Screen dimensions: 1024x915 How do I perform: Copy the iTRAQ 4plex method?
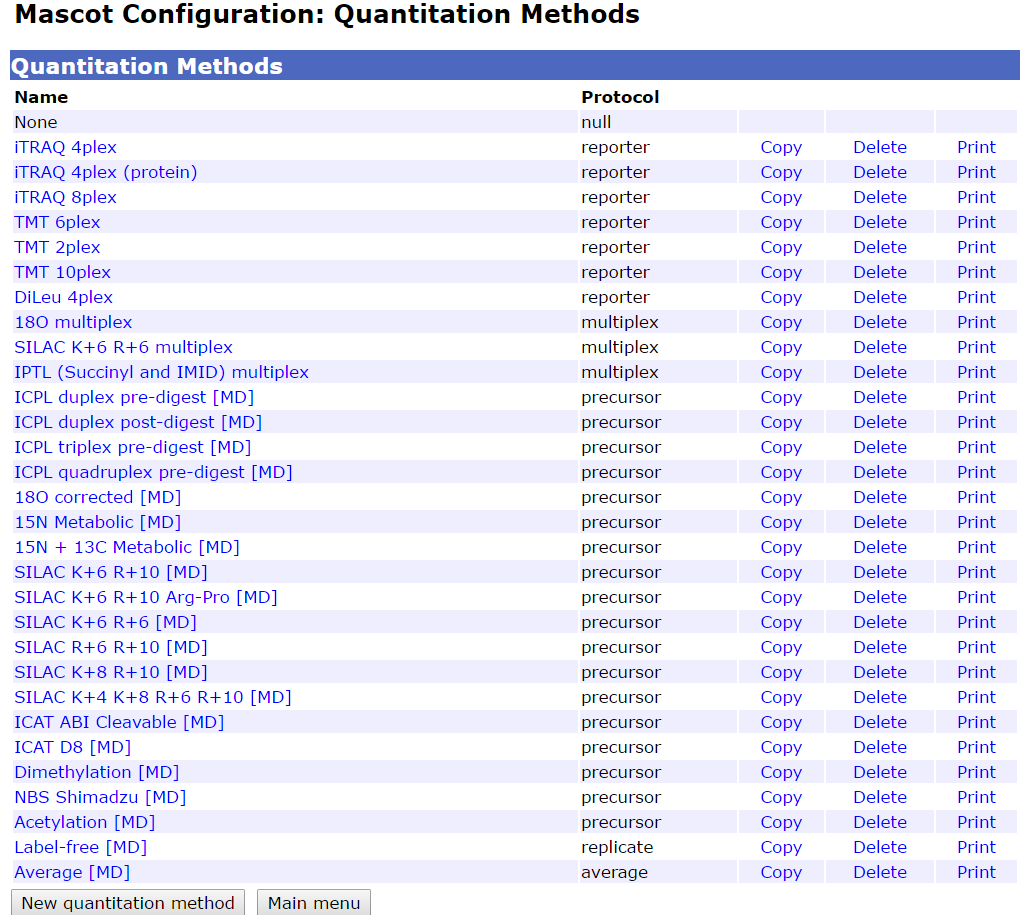pyautogui.click(x=781, y=147)
